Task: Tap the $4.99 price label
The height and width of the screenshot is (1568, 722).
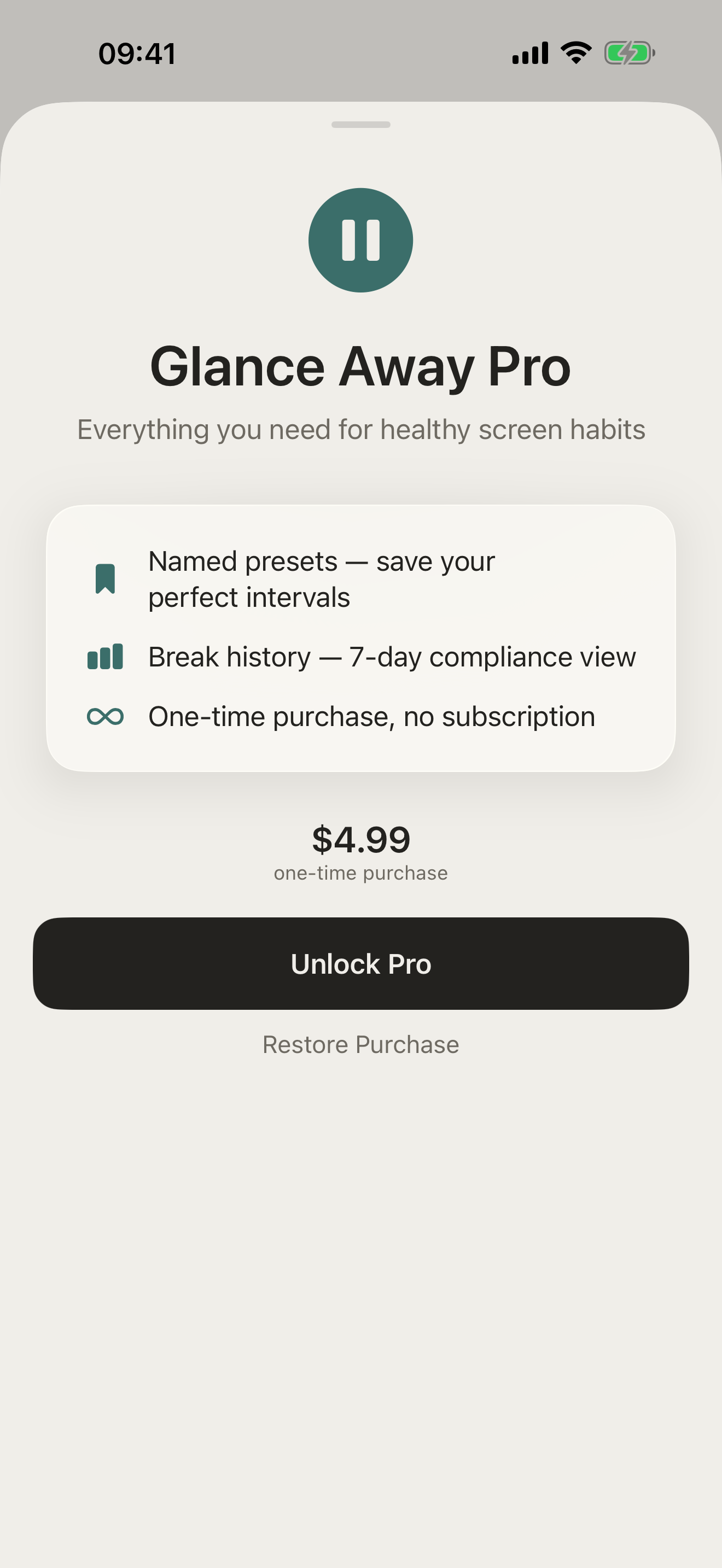Action: tap(361, 839)
